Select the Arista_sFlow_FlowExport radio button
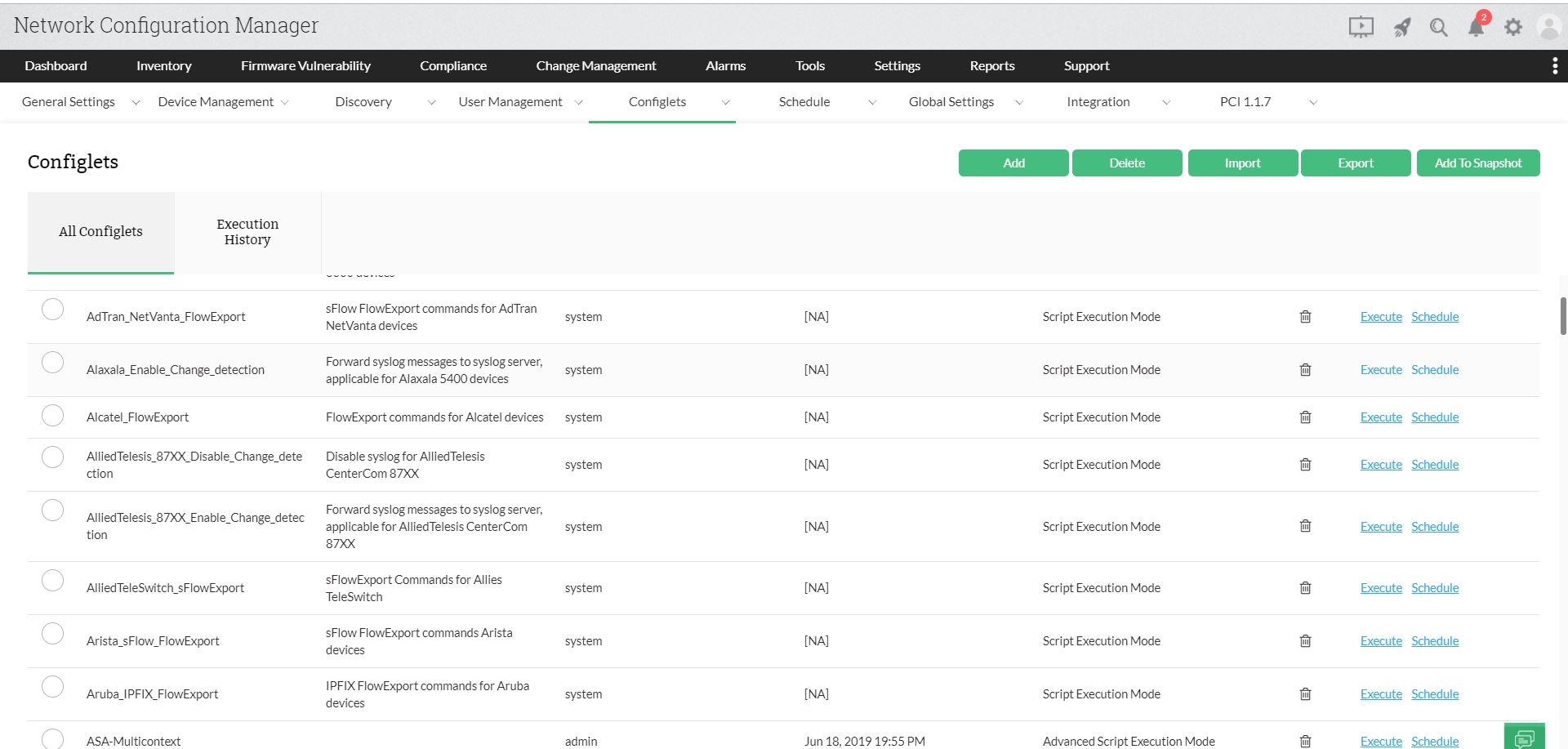 pos(53,634)
